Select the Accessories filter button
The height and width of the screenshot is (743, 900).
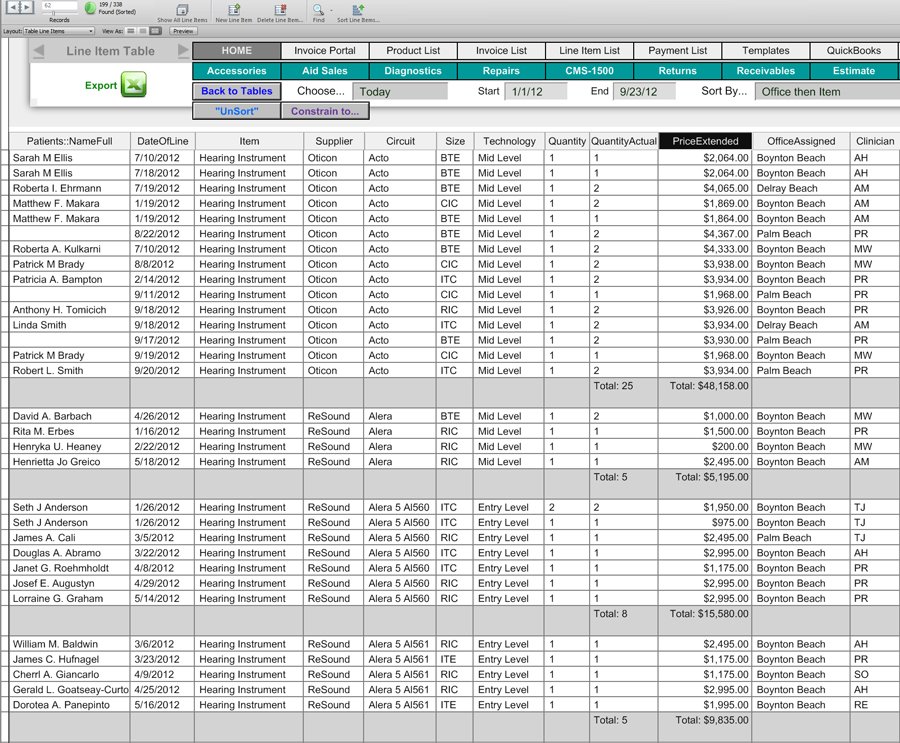tap(236, 71)
